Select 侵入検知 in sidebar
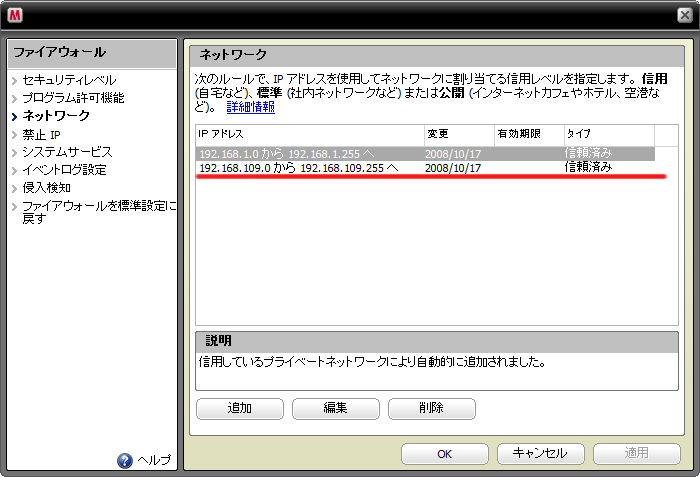The width and height of the screenshot is (700, 477). (x=47, y=187)
